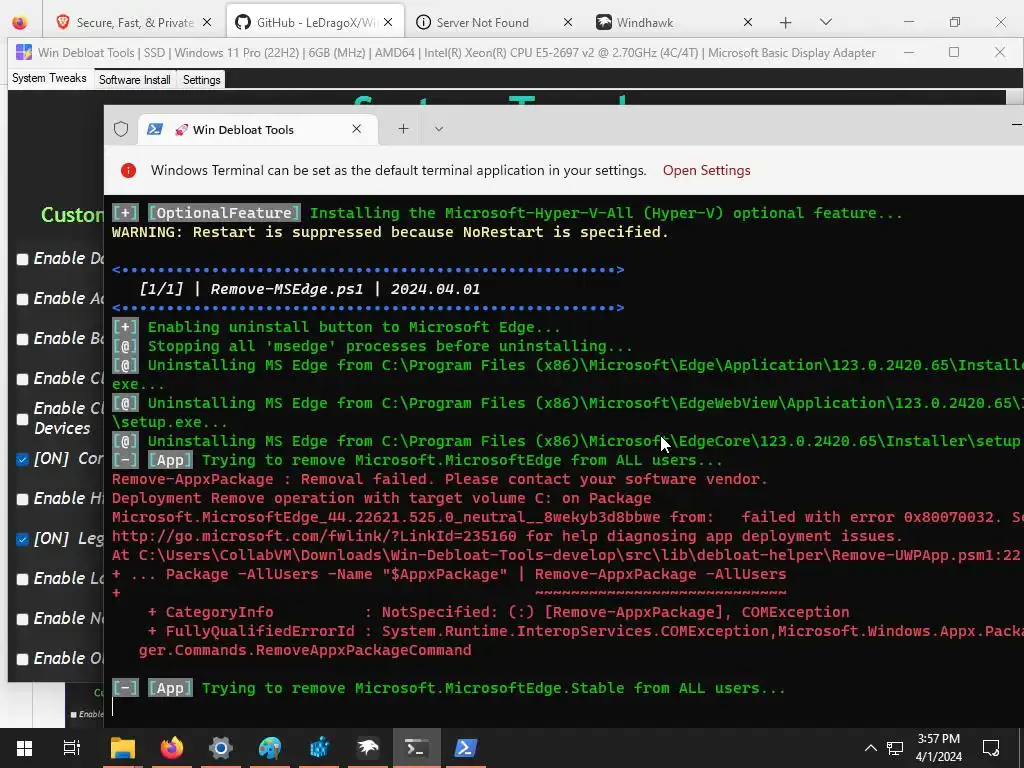The height and width of the screenshot is (768, 1024).
Task: Open Firefox 'List all tabs' dropdown
Action: click(x=825, y=22)
